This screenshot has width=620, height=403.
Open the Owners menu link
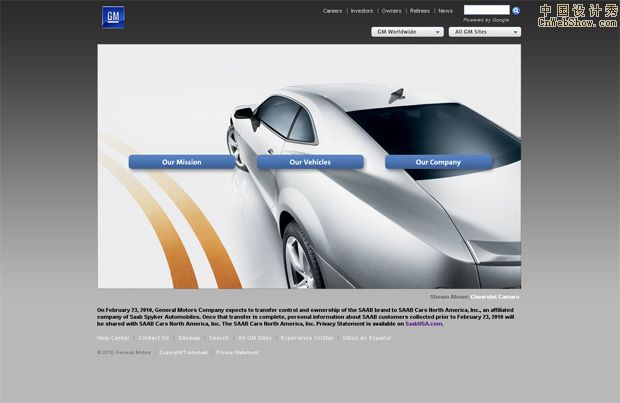point(391,11)
